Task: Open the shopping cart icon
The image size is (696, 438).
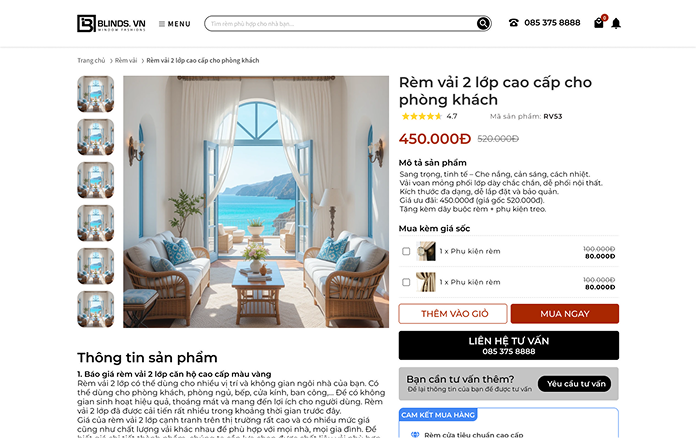Action: (x=599, y=22)
